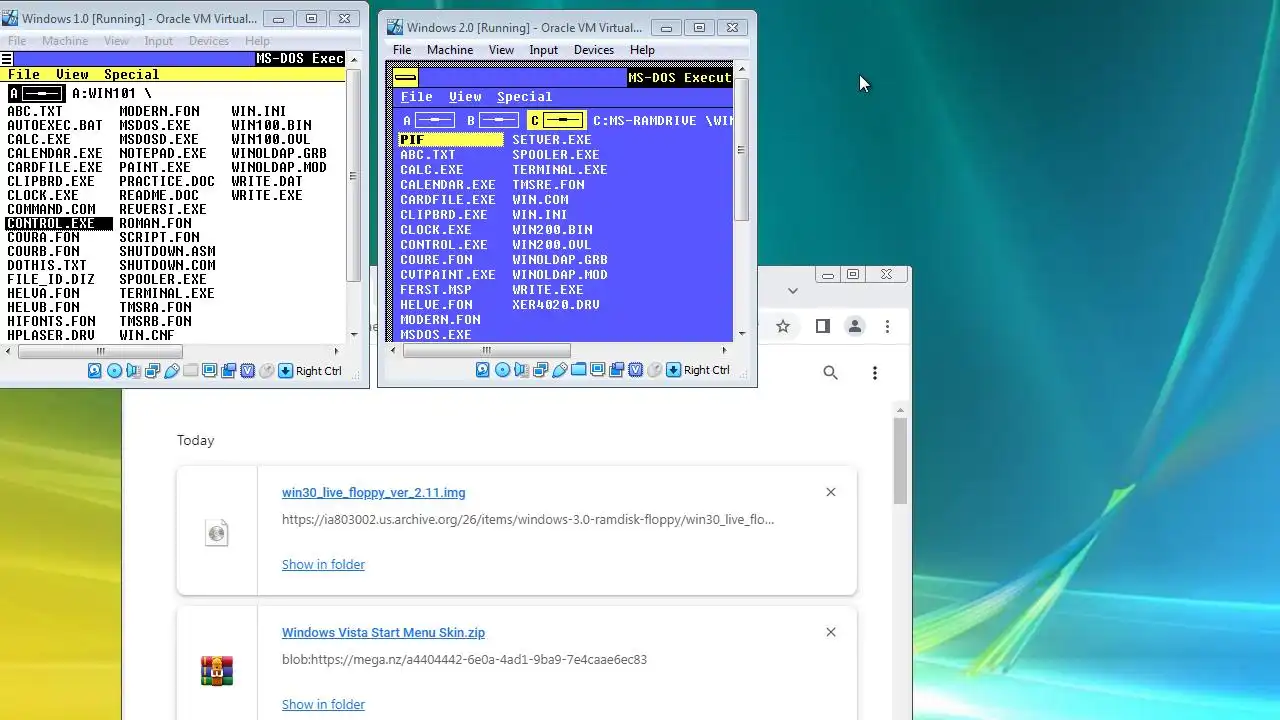Select drive A in Windows 2.0 MS-DOS Executive
This screenshot has height=720, width=1280.
coord(428,120)
